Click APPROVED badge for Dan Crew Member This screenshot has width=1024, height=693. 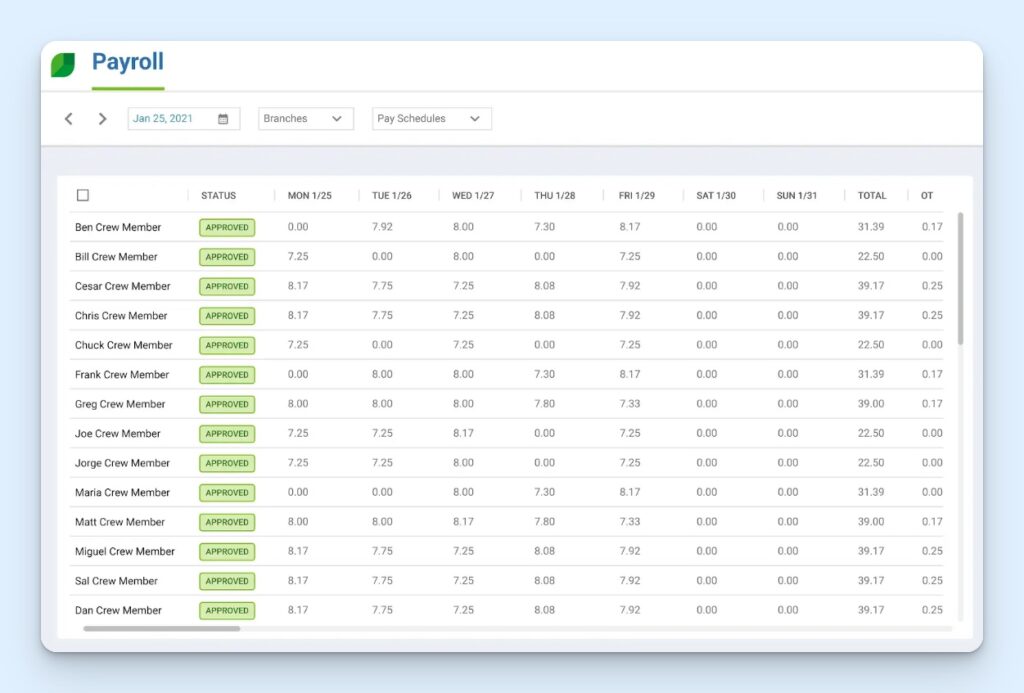point(227,610)
